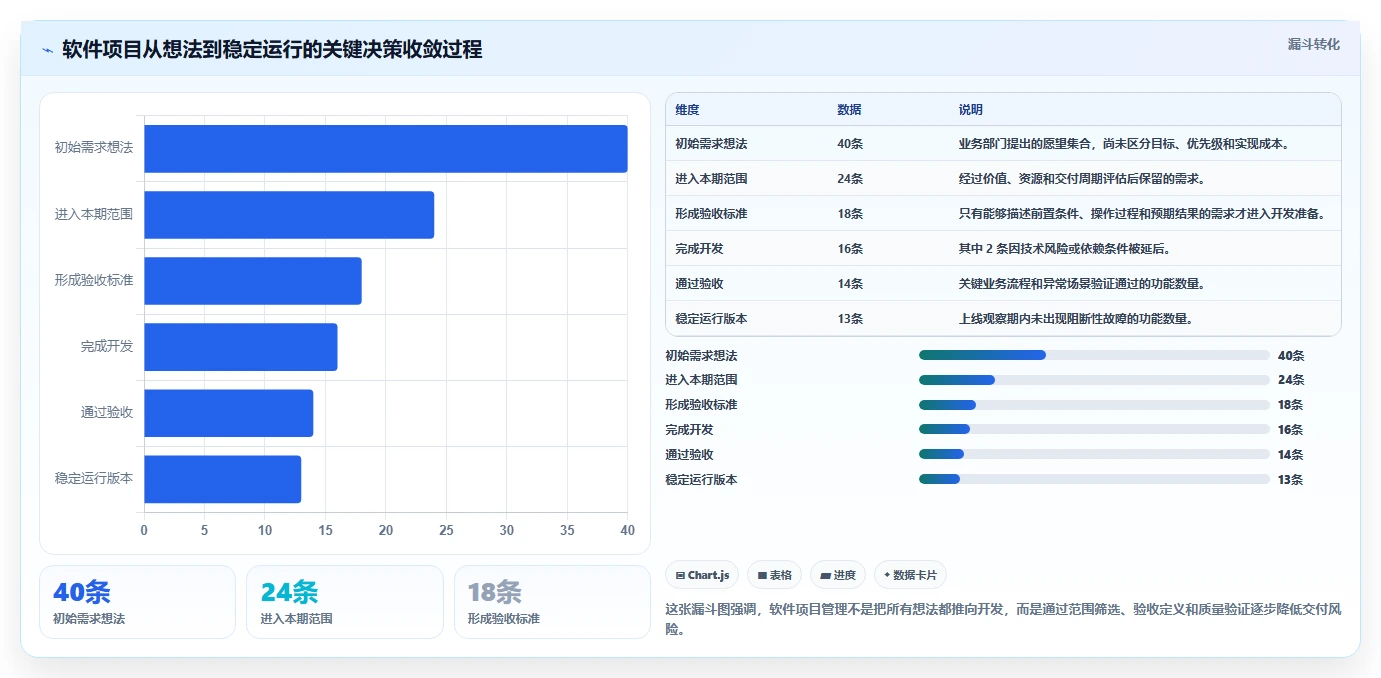
Task: Select the 表格 chip
Action: pyautogui.click(x=775, y=575)
